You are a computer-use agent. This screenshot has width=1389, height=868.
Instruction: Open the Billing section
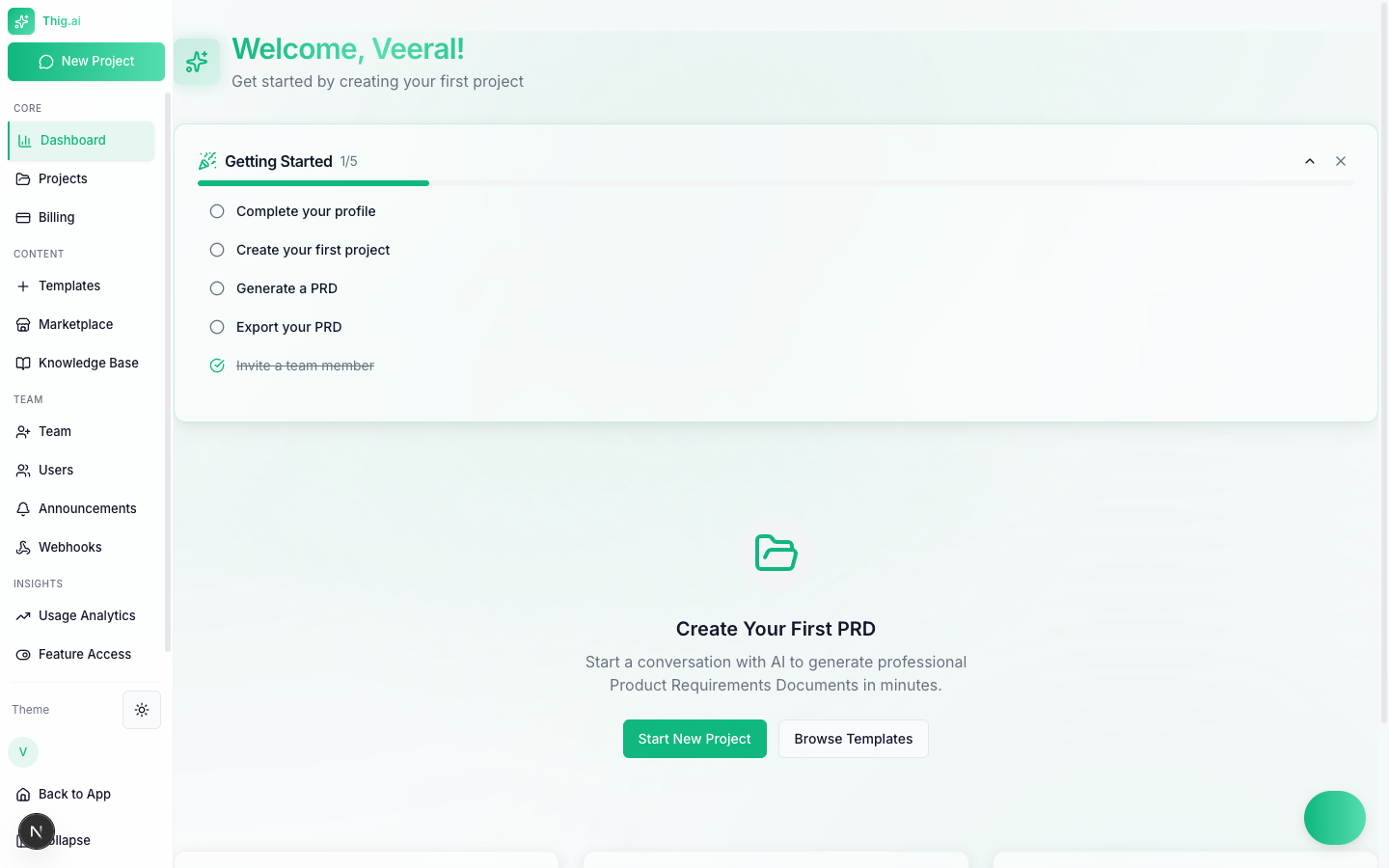pos(23,217)
